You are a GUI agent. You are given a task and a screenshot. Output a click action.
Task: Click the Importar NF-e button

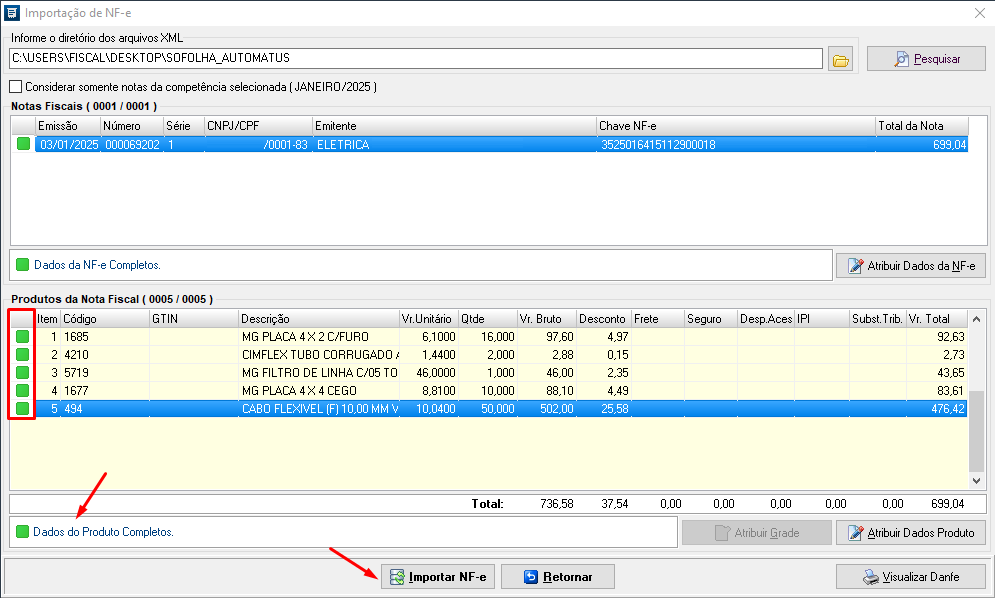point(438,577)
